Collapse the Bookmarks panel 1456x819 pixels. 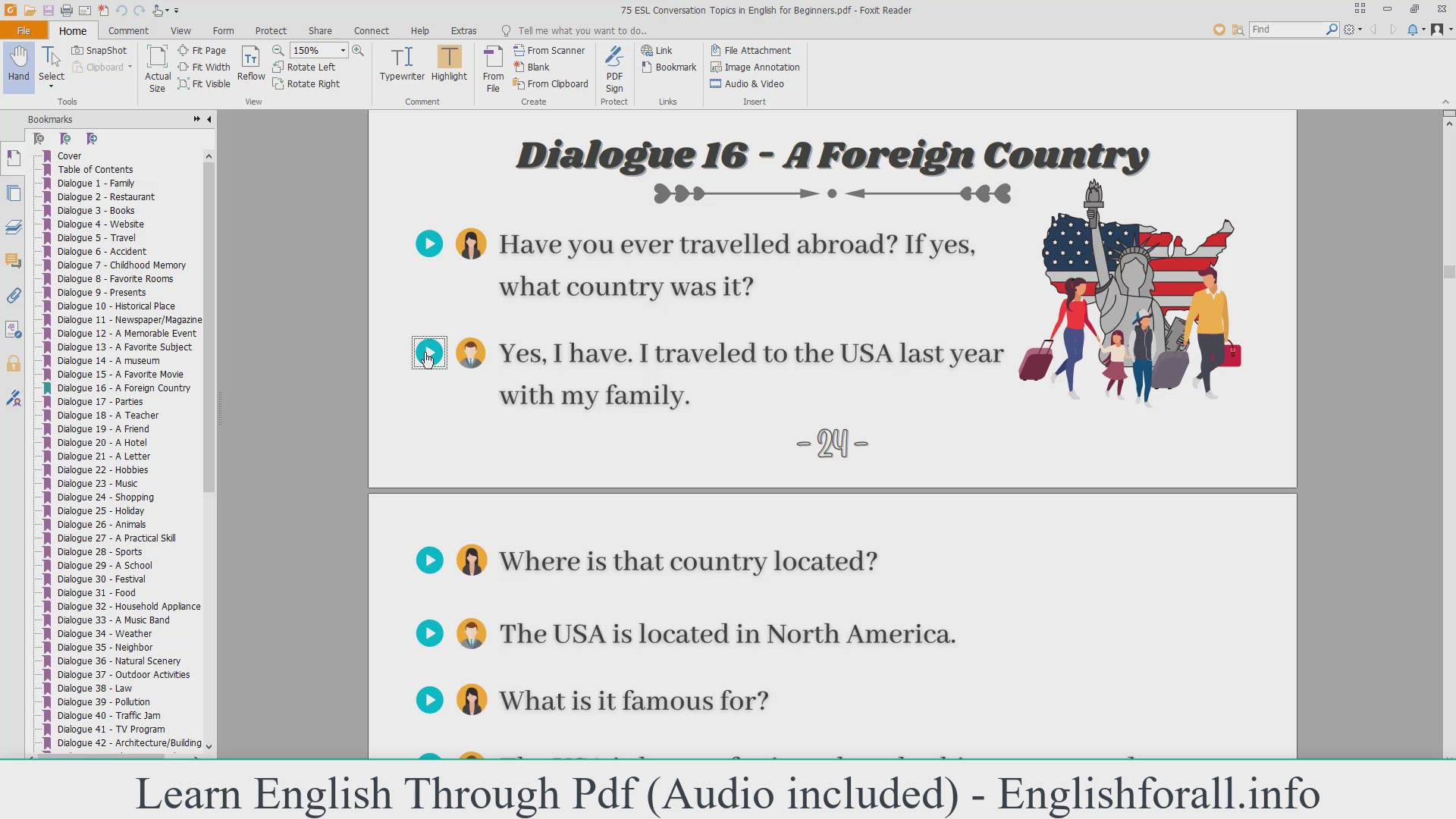tap(209, 119)
